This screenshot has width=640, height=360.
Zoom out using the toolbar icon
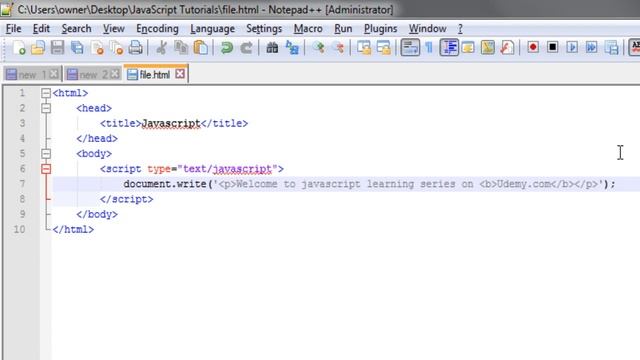point(338,48)
